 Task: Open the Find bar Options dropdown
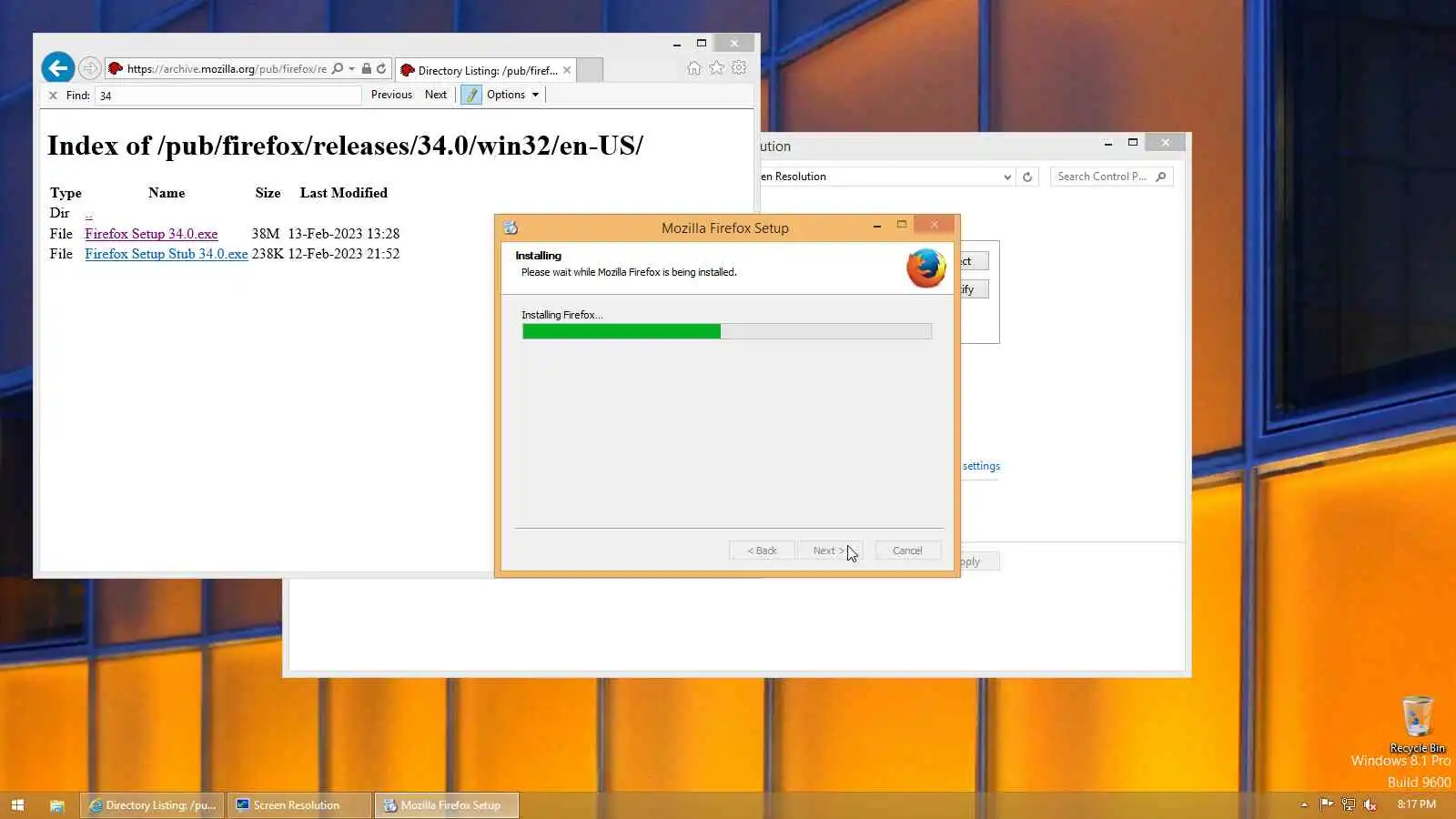click(x=512, y=95)
